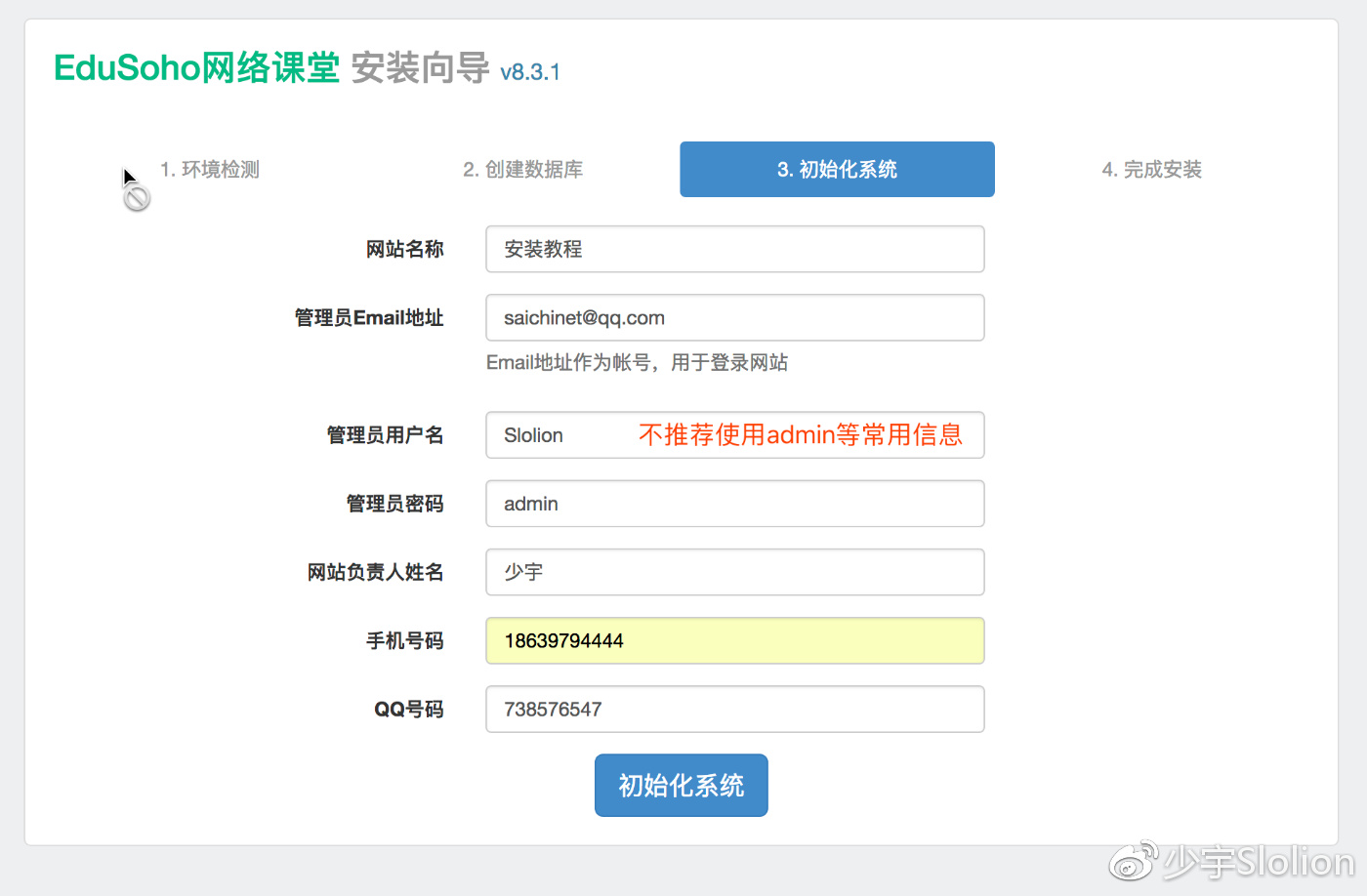Focus the 管理员密码 input field
This screenshot has width=1367, height=896.
[735, 504]
